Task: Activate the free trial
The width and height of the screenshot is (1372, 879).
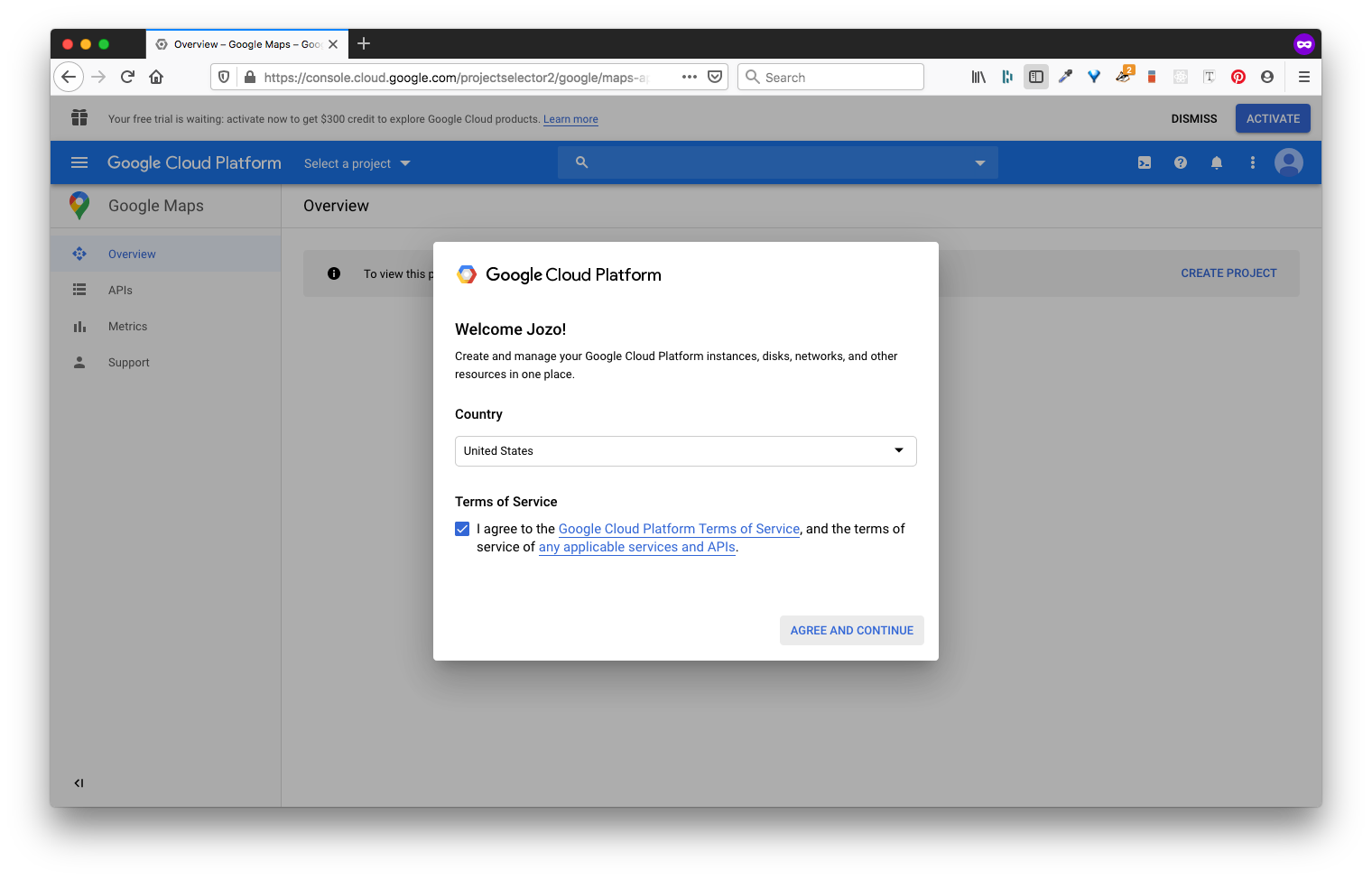Action: [1272, 119]
